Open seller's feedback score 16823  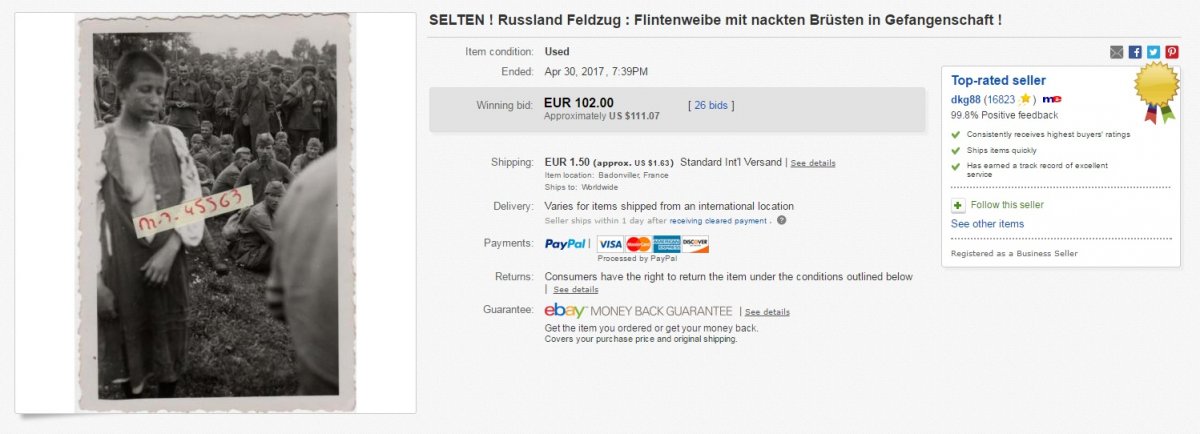pos(1001,99)
